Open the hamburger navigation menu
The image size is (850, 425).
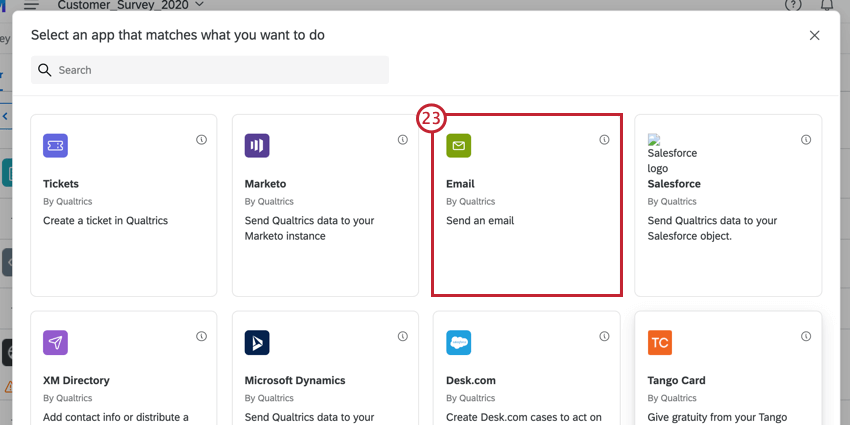pos(31,5)
